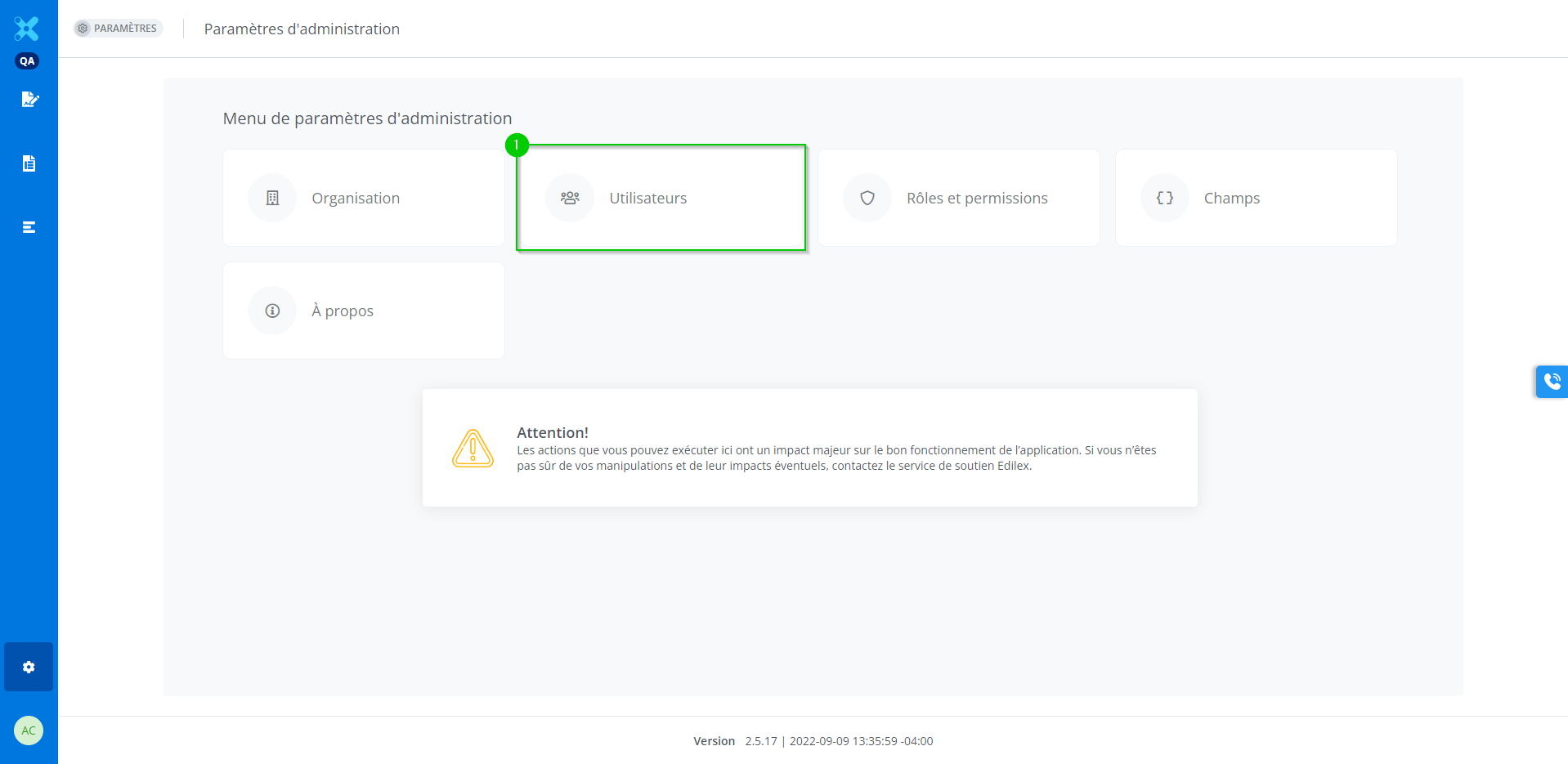Open the document editing icon with pencil
The image size is (1568, 764).
(x=29, y=100)
